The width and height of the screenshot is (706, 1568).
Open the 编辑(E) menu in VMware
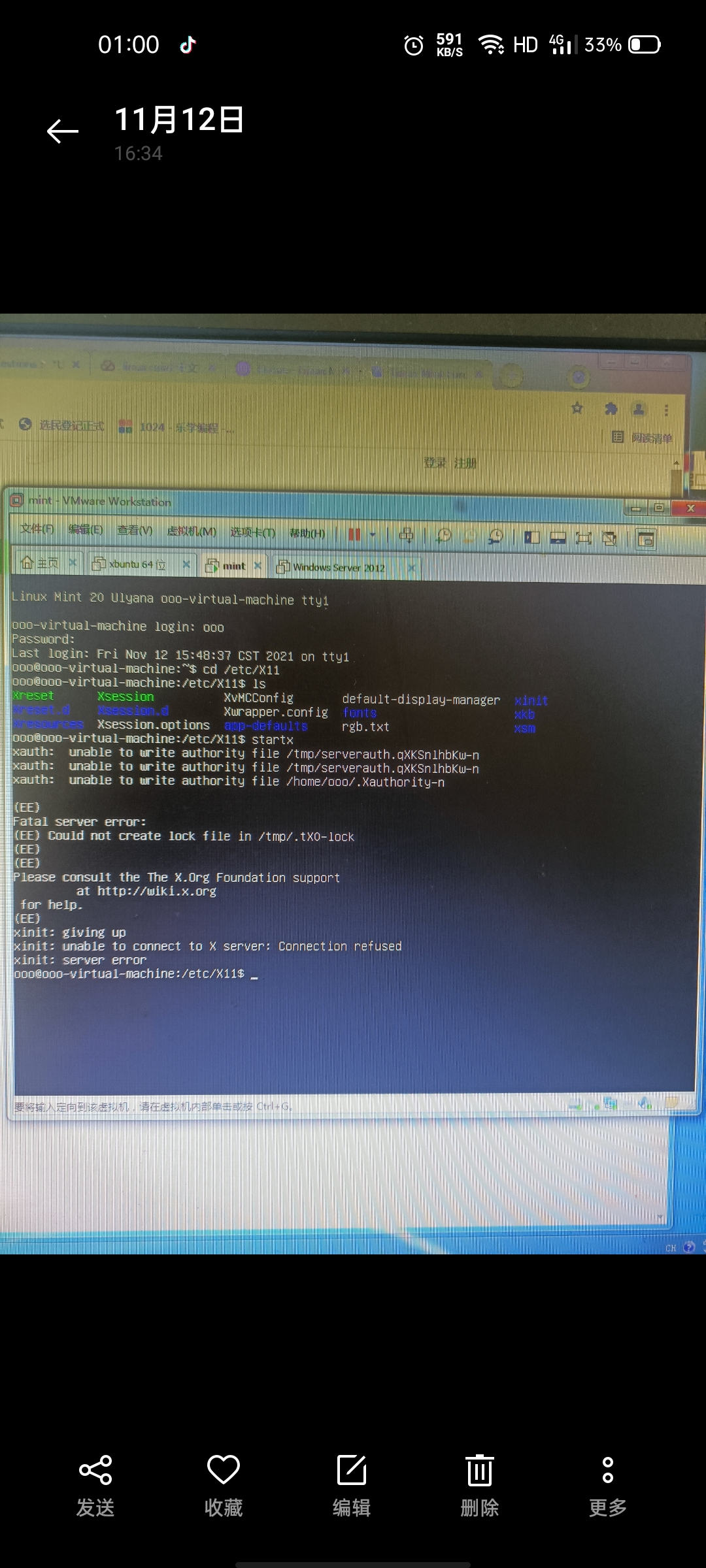pos(86,530)
